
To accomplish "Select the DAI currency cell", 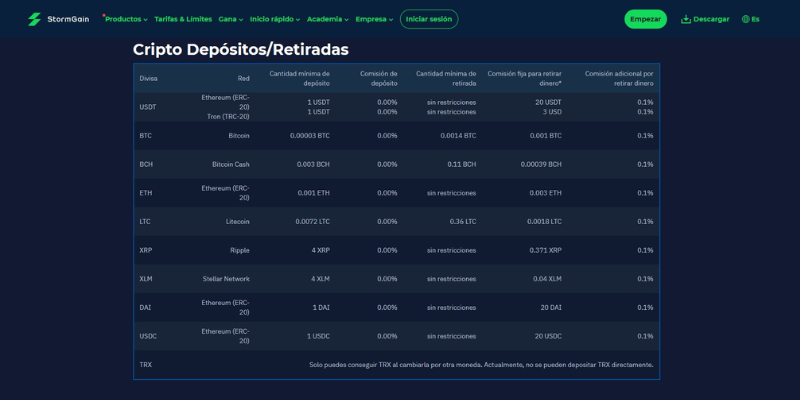I will point(145,307).
